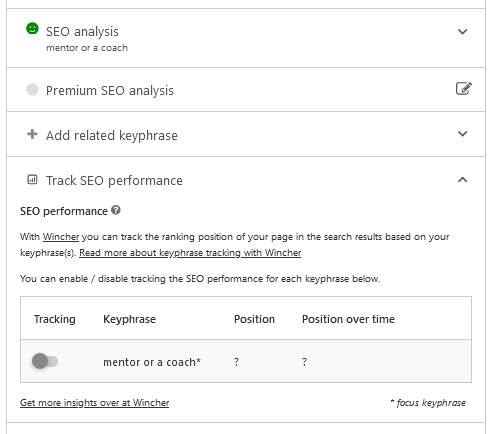Collapse the Track SEO performance section
493x434 pixels.
pos(462,180)
